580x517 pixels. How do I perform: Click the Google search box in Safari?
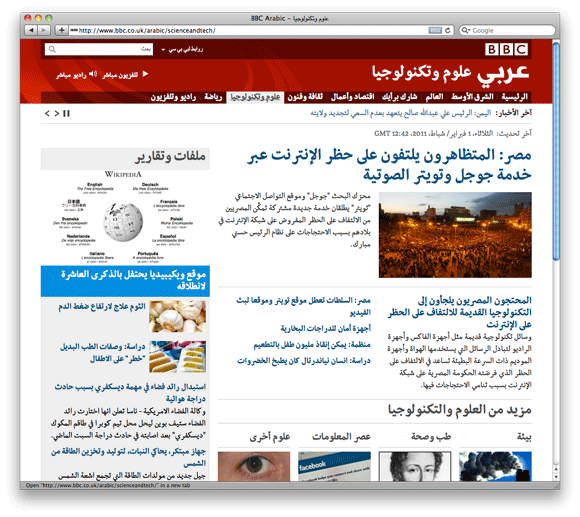pos(507,30)
